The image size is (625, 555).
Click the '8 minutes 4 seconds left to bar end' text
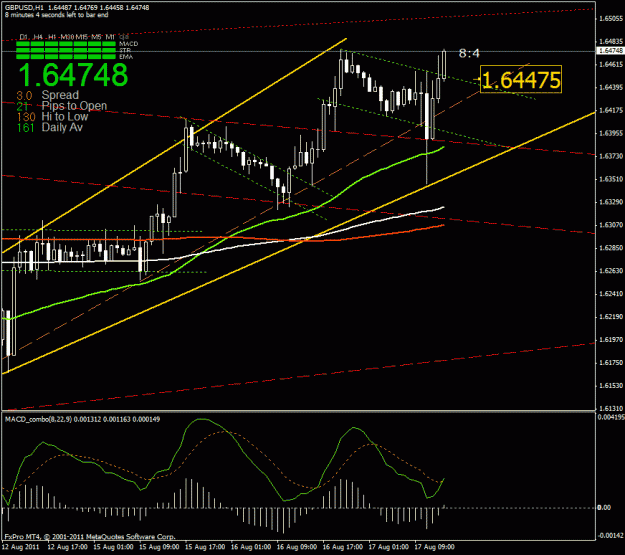[x=57, y=15]
